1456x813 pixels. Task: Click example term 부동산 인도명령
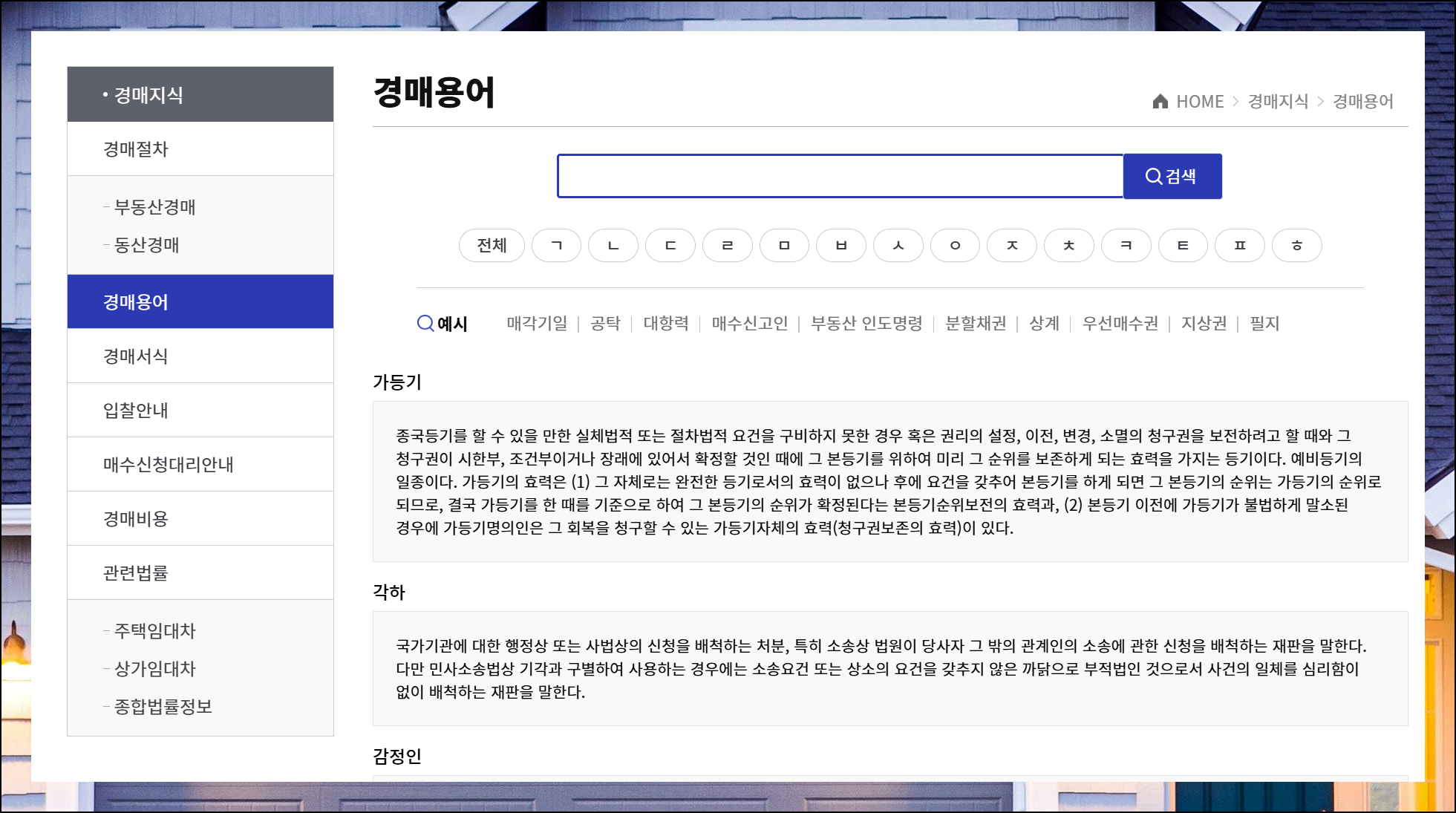pyautogui.click(x=866, y=324)
